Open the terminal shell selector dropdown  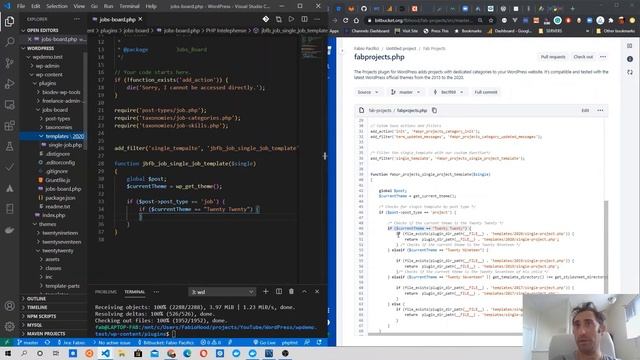pyautogui.click(x=222, y=292)
